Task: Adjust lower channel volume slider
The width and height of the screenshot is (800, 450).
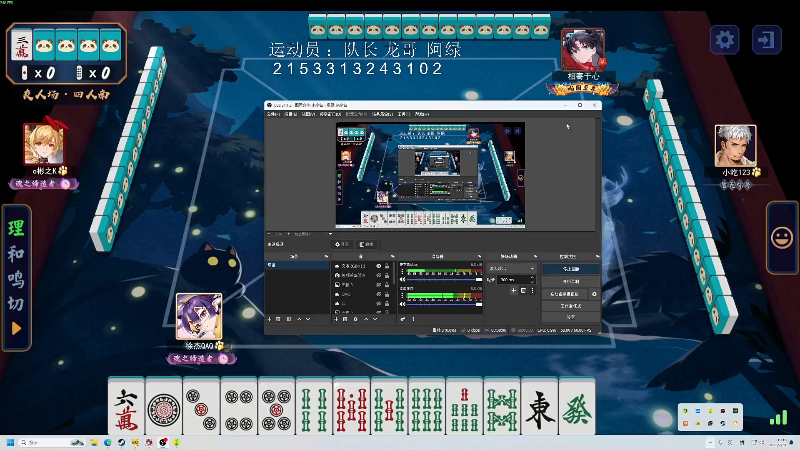Action: 444,304
